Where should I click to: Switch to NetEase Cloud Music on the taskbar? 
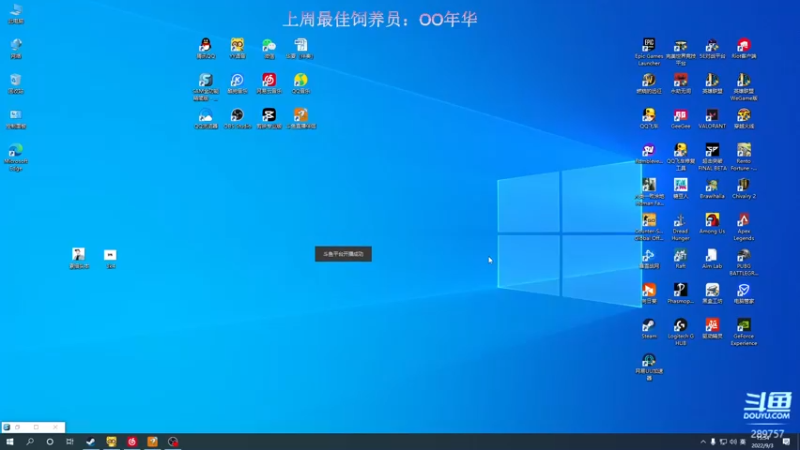point(132,442)
